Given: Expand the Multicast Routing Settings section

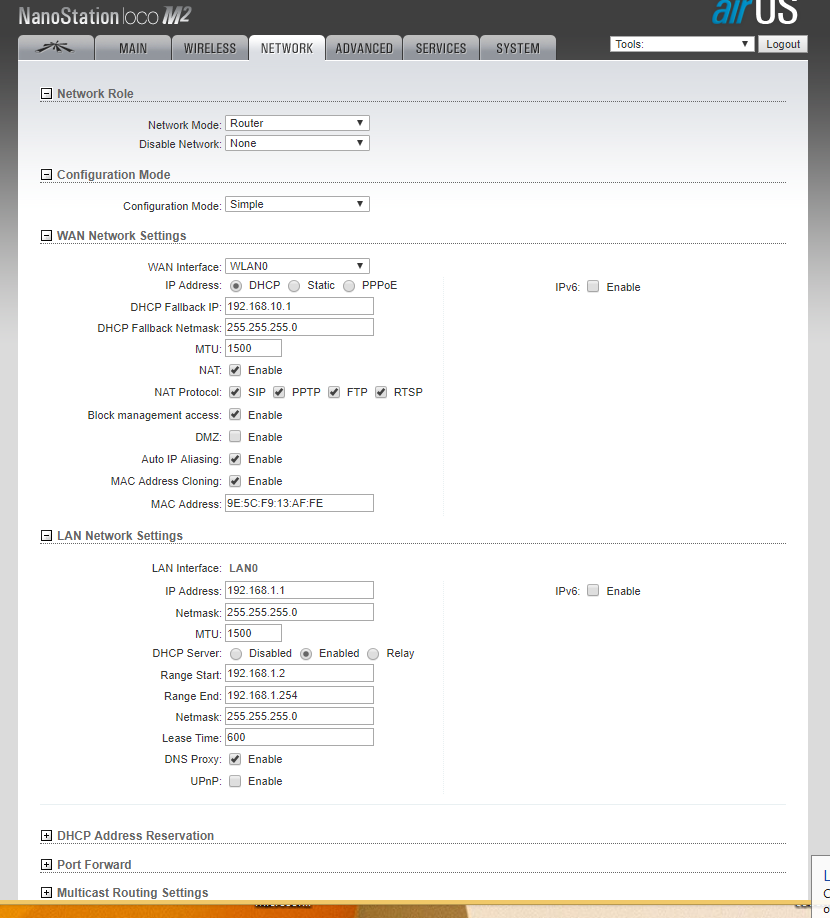Looking at the screenshot, I should coord(46,892).
